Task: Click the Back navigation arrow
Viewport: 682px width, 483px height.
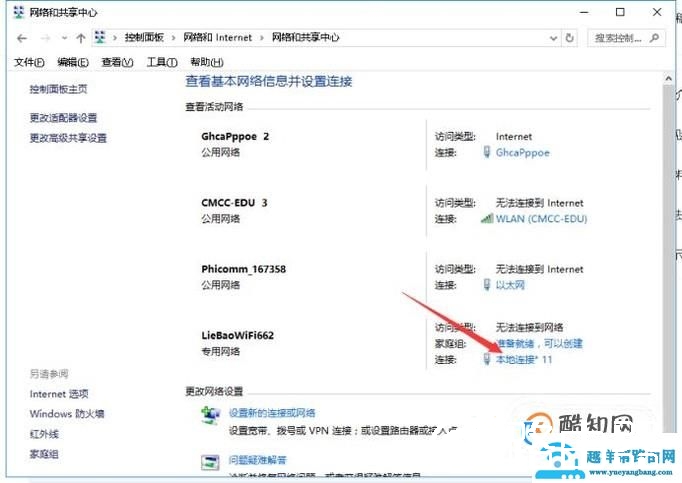Action: [x=22, y=38]
